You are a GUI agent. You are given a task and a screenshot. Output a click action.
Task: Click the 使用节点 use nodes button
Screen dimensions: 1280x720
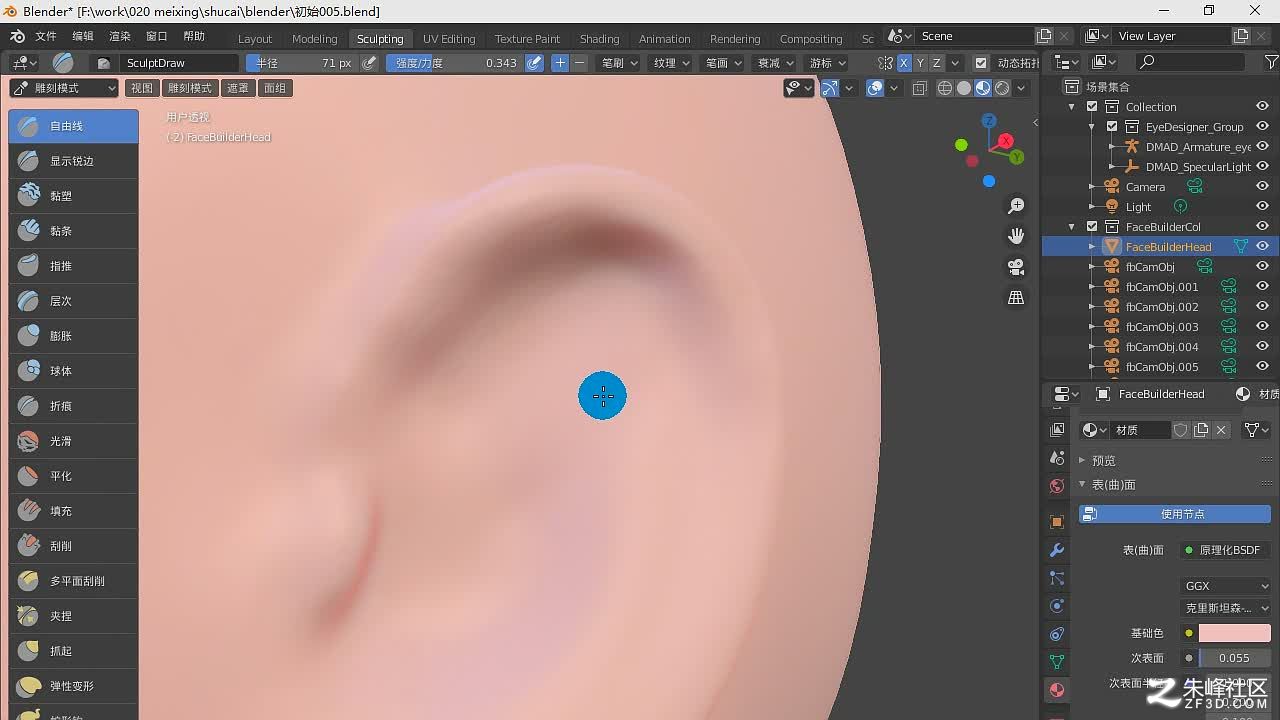tap(1174, 514)
